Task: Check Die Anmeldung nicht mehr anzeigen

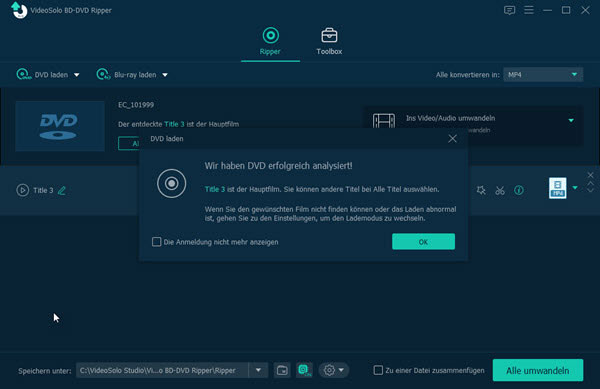Action: coord(157,242)
